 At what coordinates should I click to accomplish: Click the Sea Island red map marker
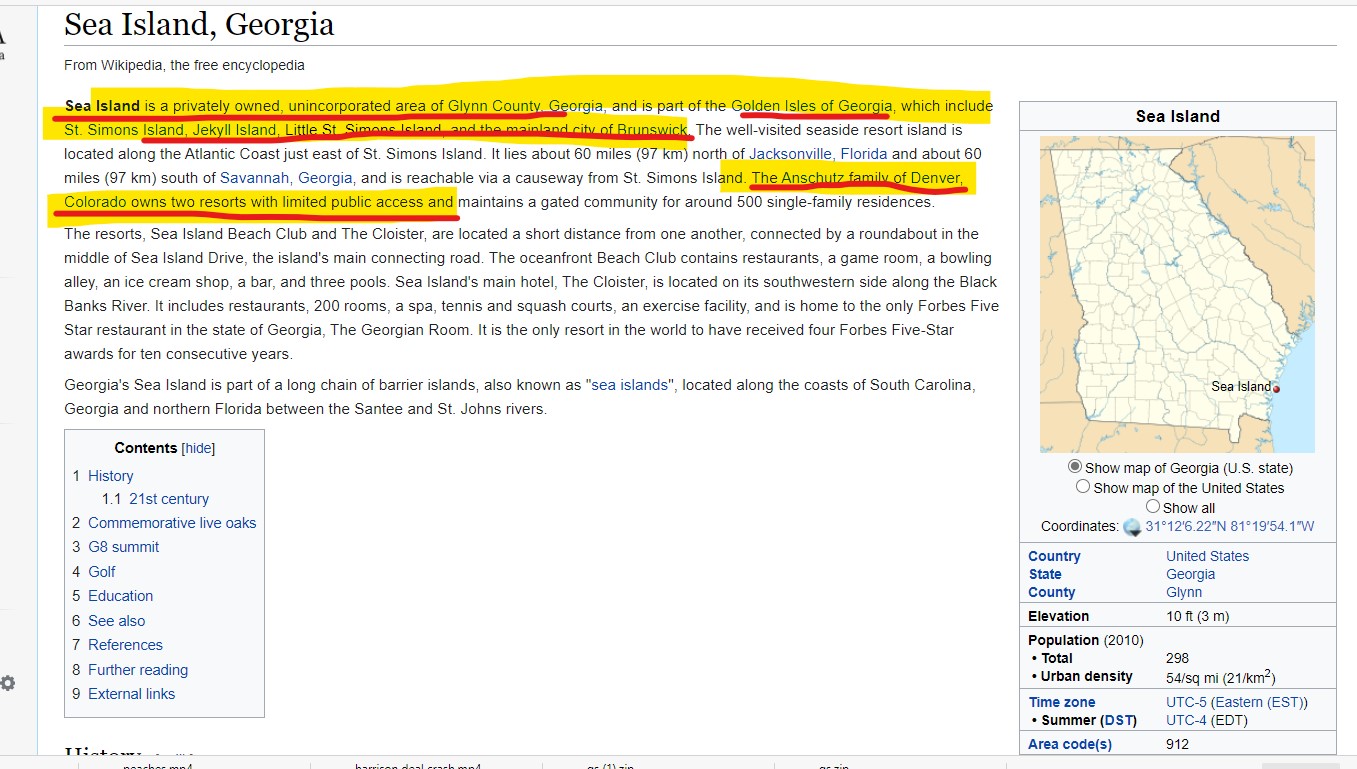[1276, 387]
